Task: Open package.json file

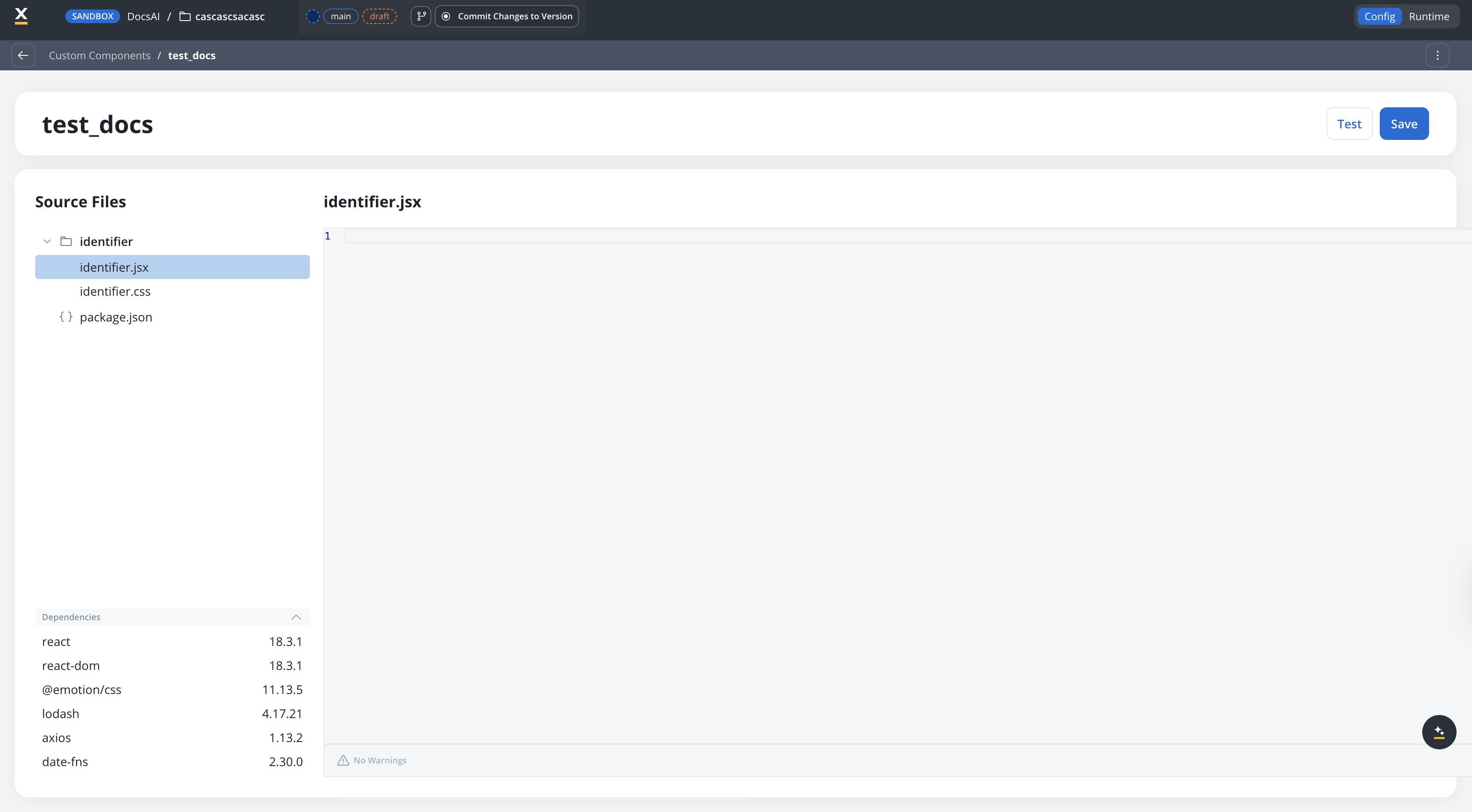Action: [x=116, y=317]
